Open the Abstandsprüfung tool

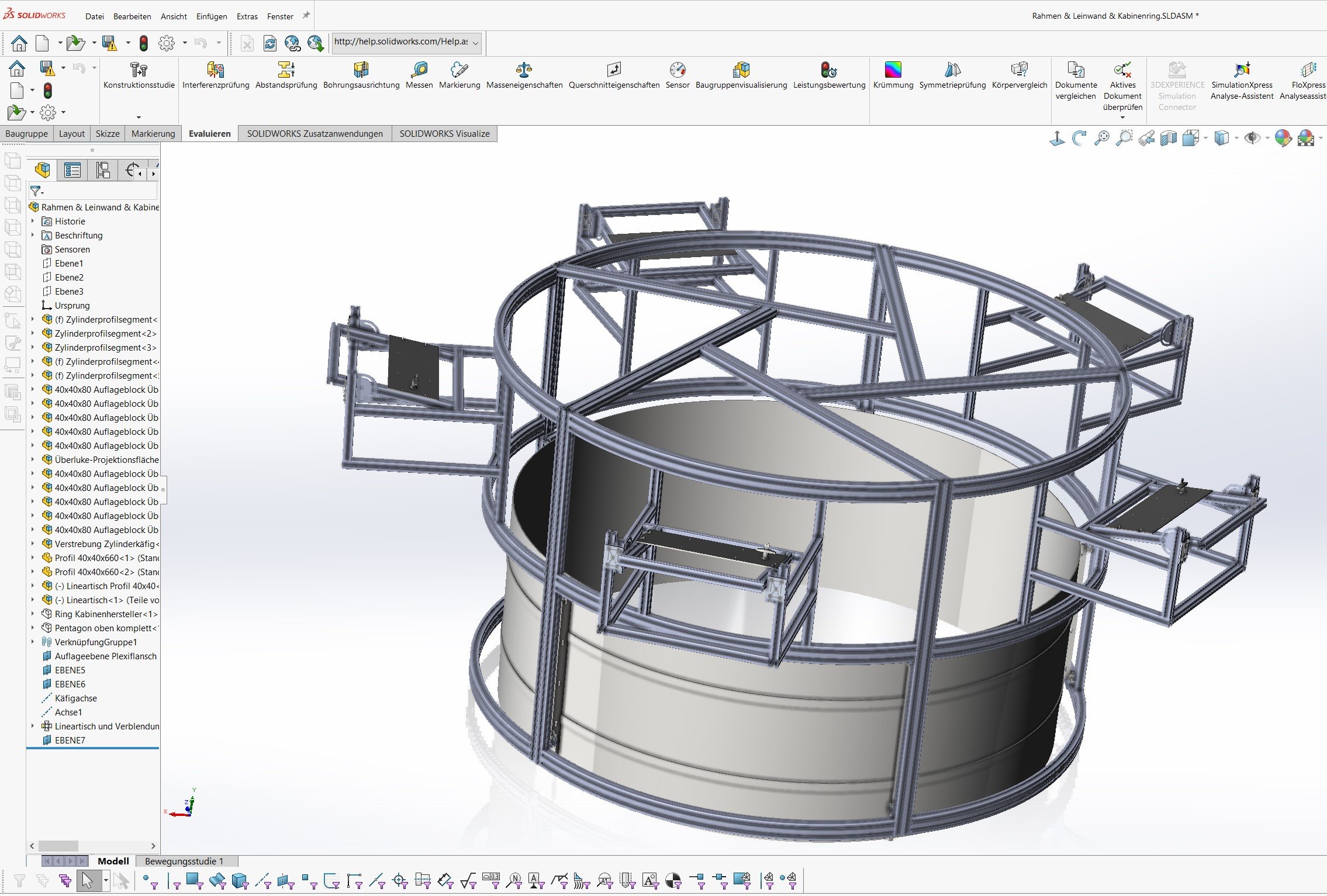pyautogui.click(x=286, y=76)
